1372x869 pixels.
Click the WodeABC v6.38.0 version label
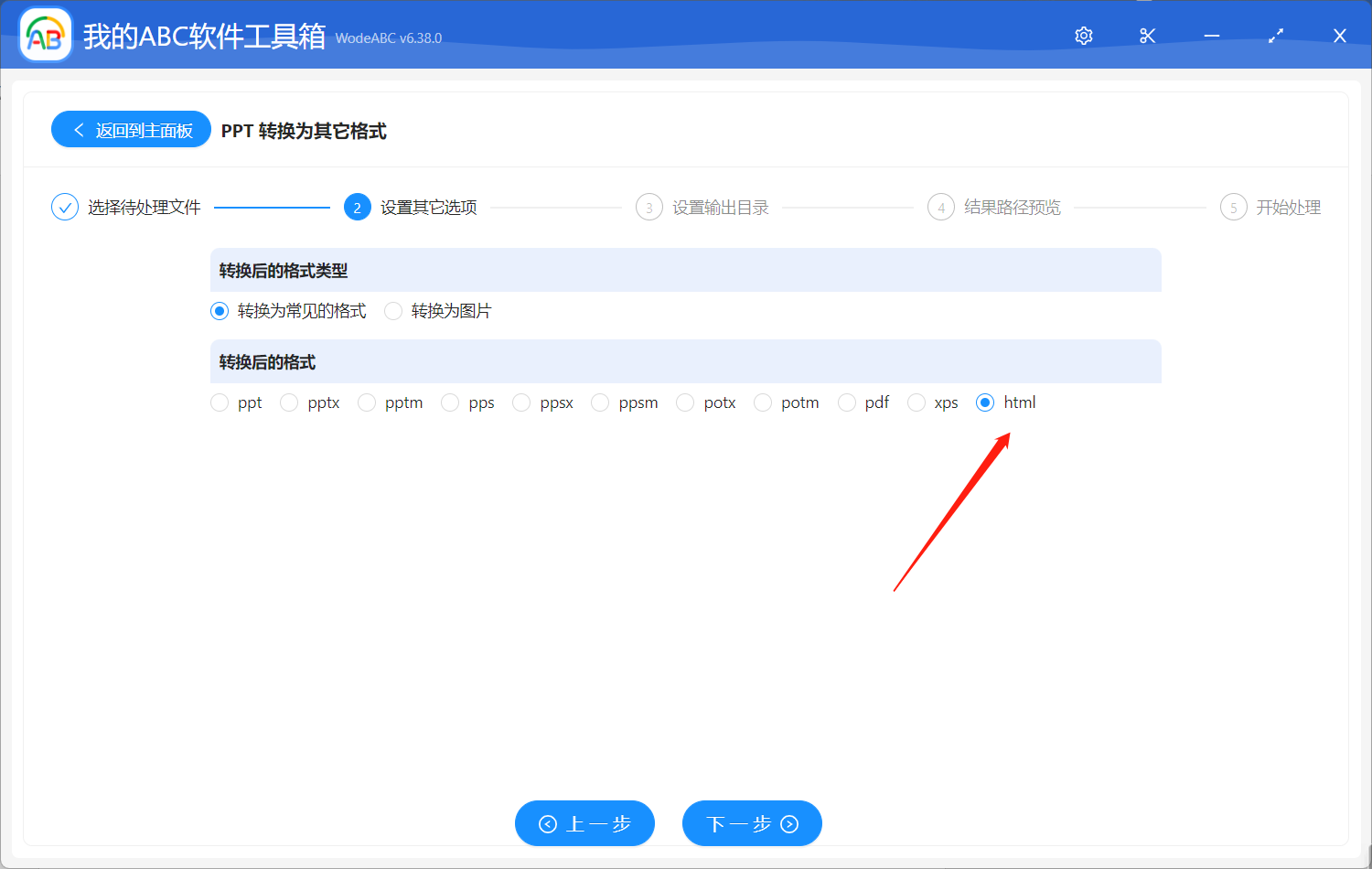point(388,38)
